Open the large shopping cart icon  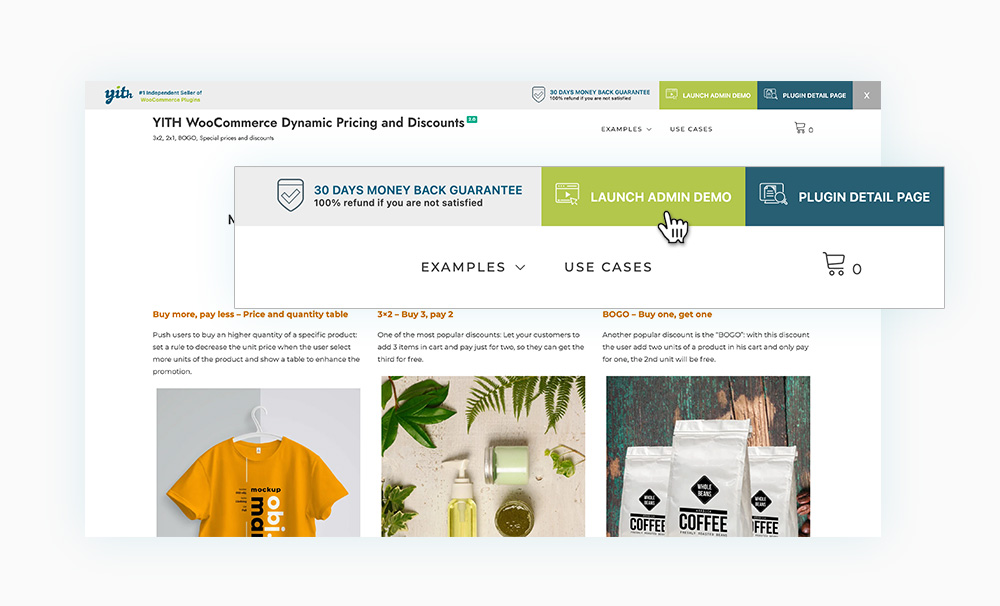(834, 264)
